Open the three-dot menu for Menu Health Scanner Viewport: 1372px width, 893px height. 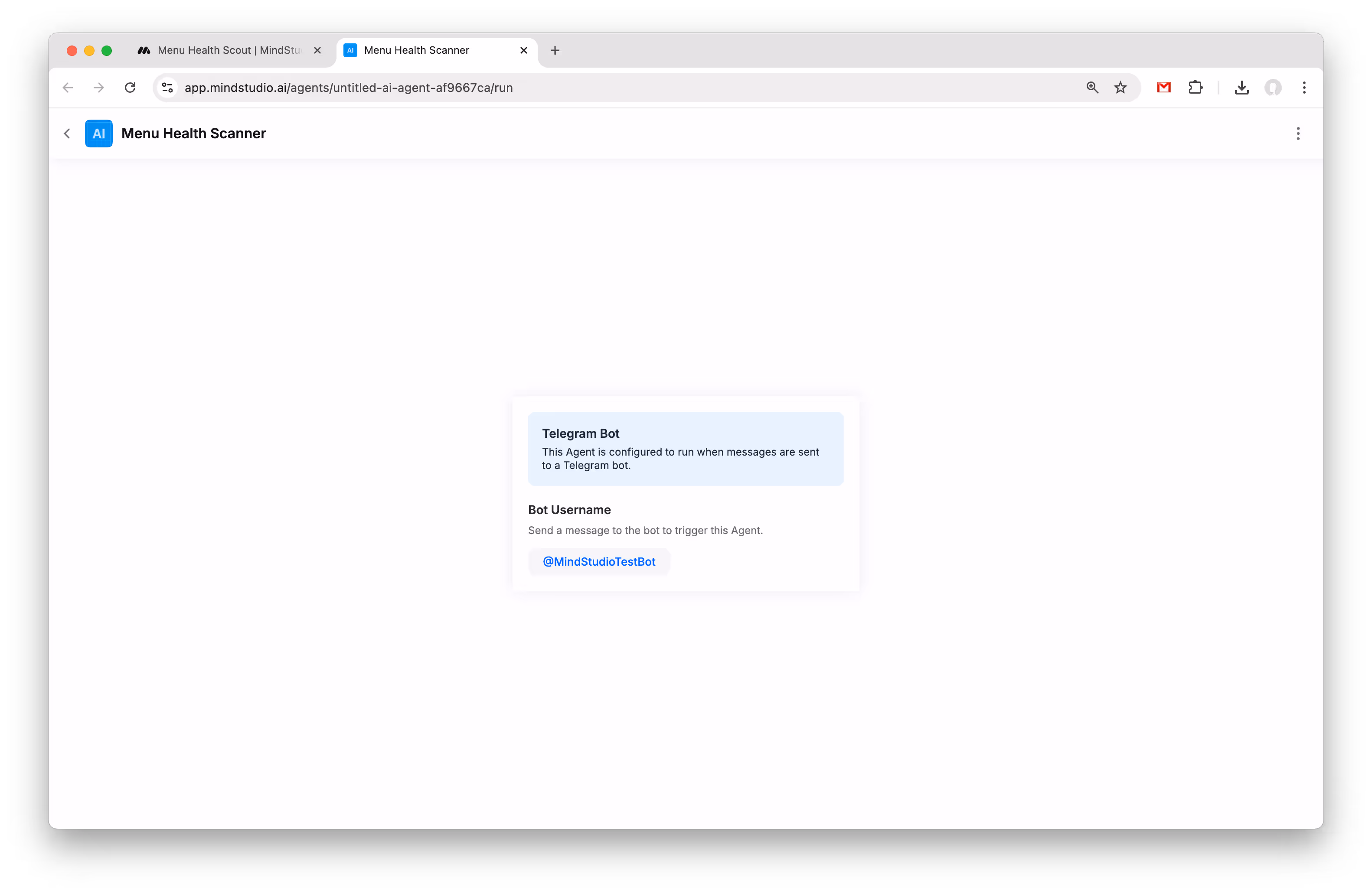click(x=1298, y=133)
